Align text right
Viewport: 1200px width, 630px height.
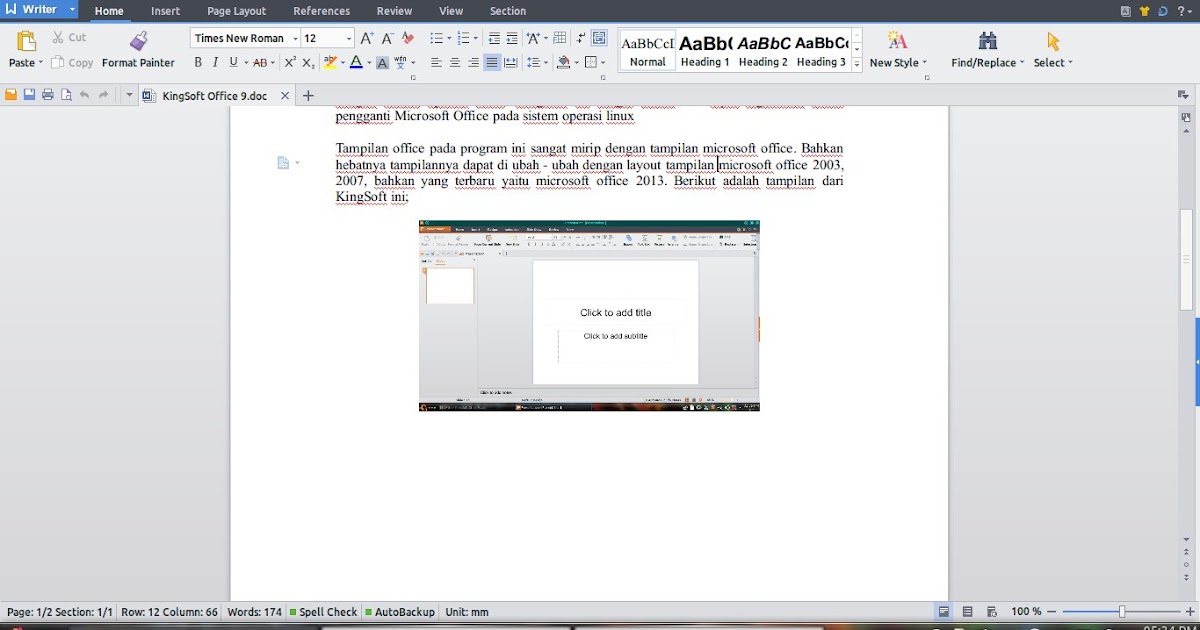pyautogui.click(x=473, y=62)
